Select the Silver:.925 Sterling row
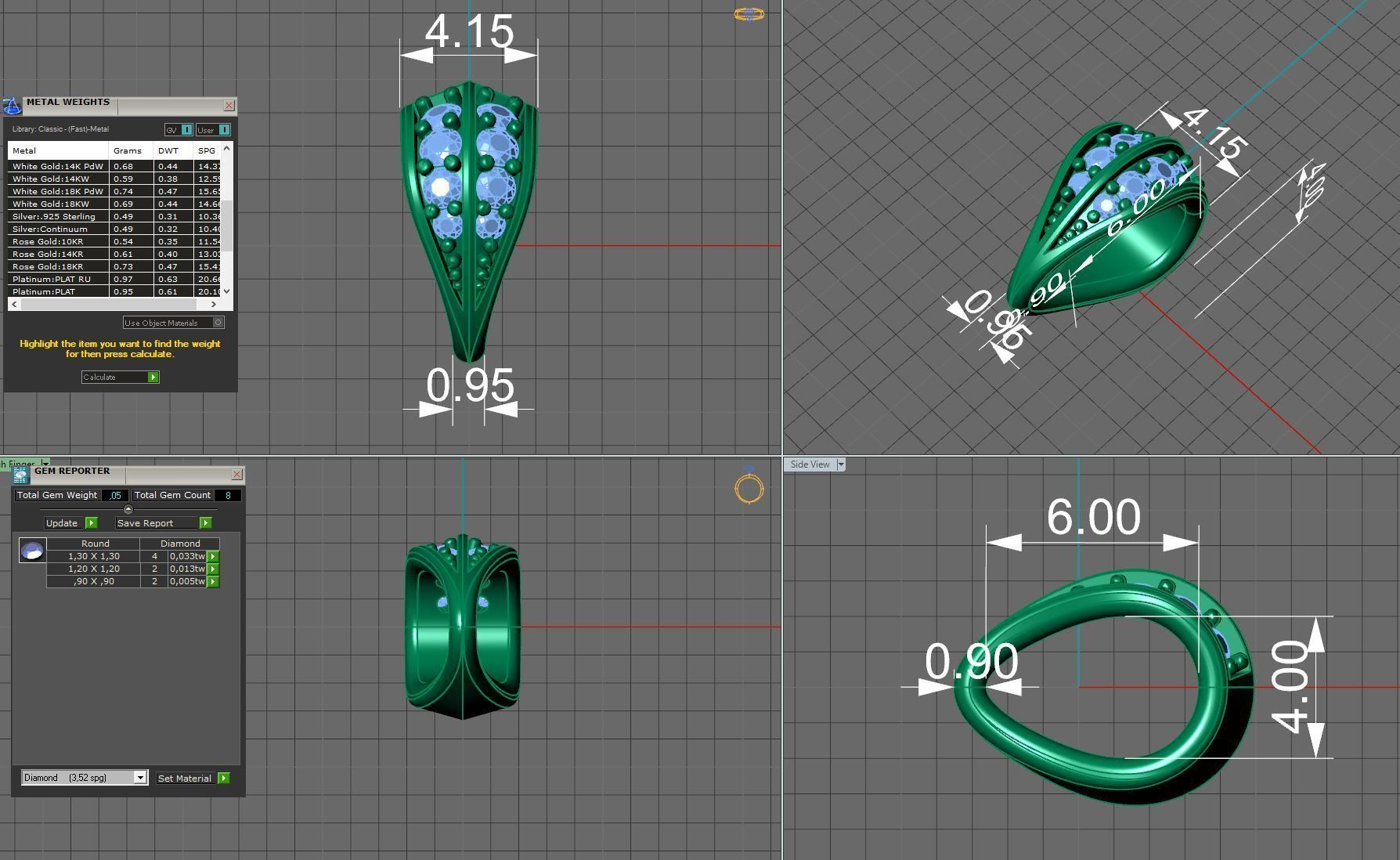The image size is (1400, 860). 114,216
